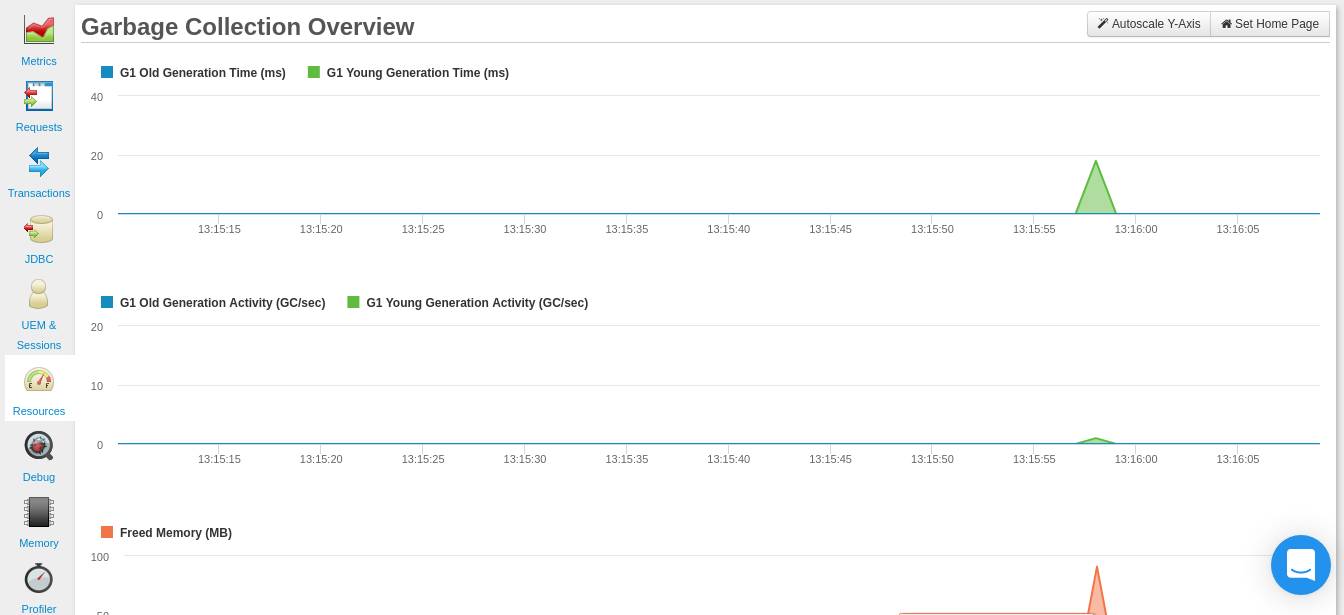Click the Requests label in sidebar

click(39, 127)
